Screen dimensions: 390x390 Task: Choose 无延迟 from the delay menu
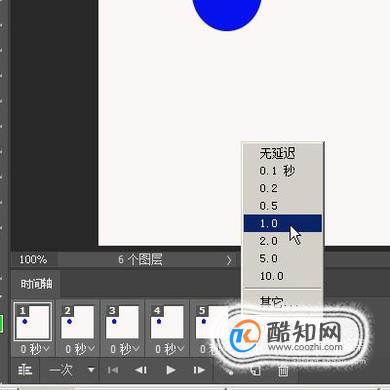point(283,153)
